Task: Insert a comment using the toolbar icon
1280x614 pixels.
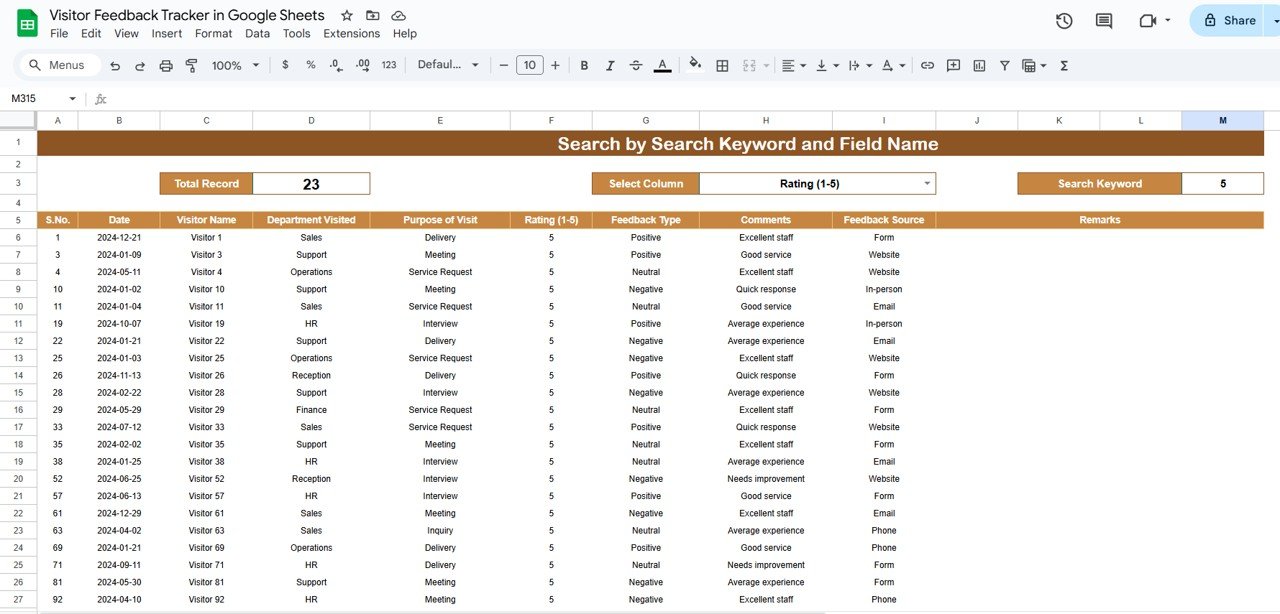Action: pos(952,65)
